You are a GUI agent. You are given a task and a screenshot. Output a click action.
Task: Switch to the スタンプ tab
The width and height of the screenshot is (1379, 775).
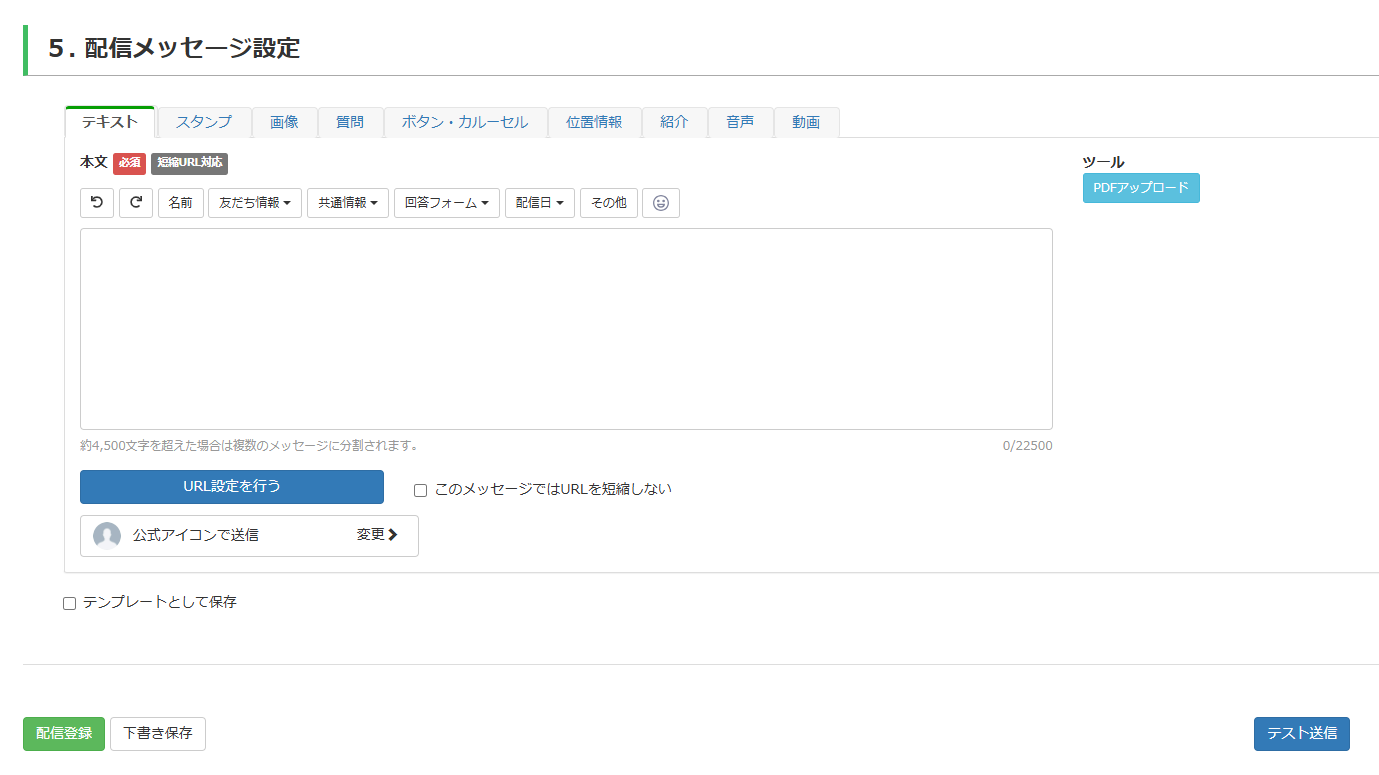tap(204, 122)
